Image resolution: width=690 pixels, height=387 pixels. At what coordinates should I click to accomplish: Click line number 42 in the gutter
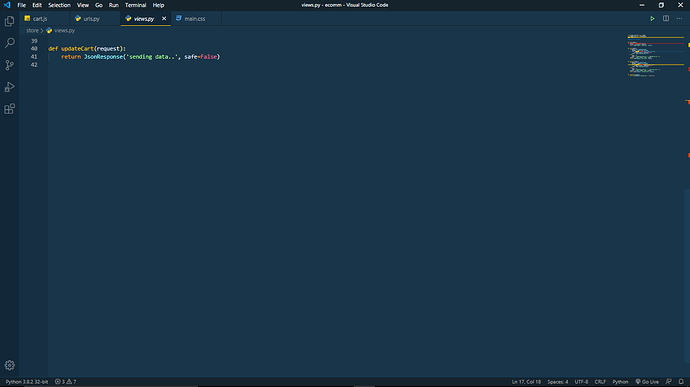point(34,65)
